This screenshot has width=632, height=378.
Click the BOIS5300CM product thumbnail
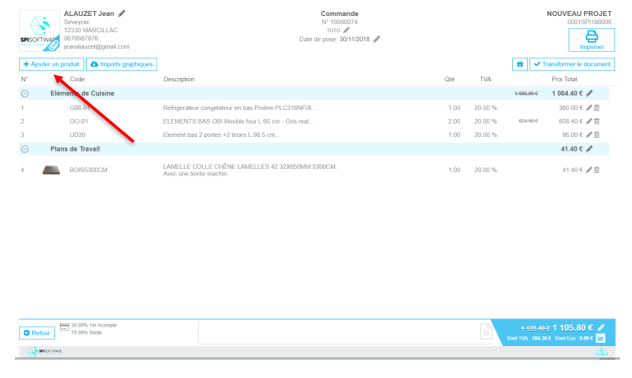click(x=51, y=170)
